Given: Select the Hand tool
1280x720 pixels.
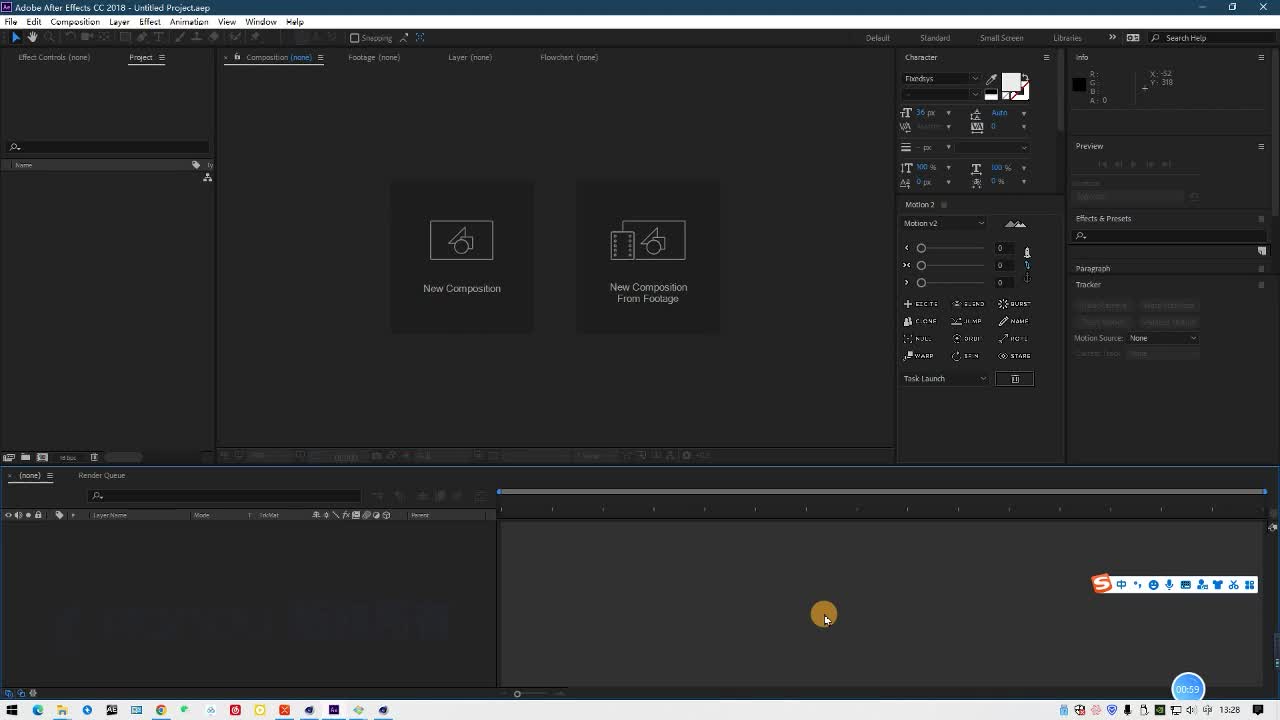Looking at the screenshot, I should (x=32, y=37).
